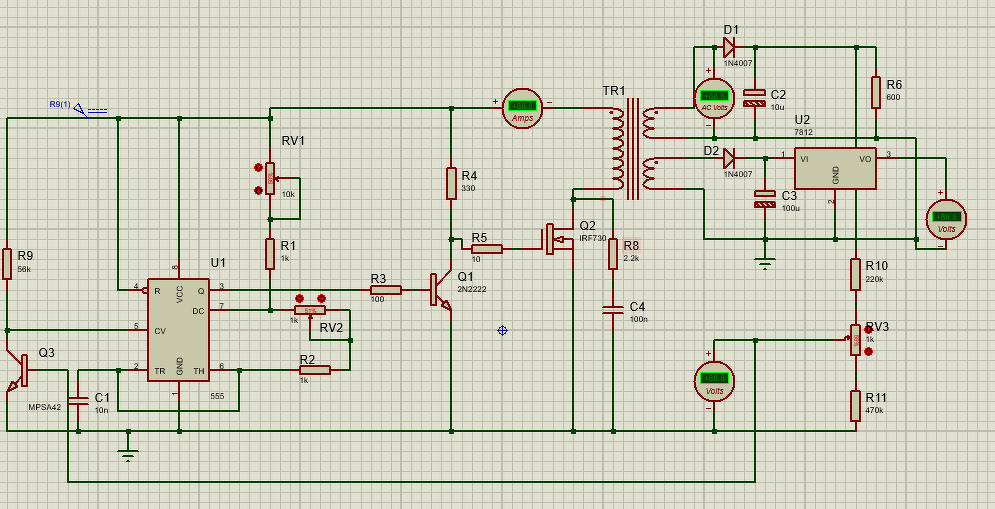Click the RV1 10k potentiometer body
995x509 pixels.
pos(270,179)
